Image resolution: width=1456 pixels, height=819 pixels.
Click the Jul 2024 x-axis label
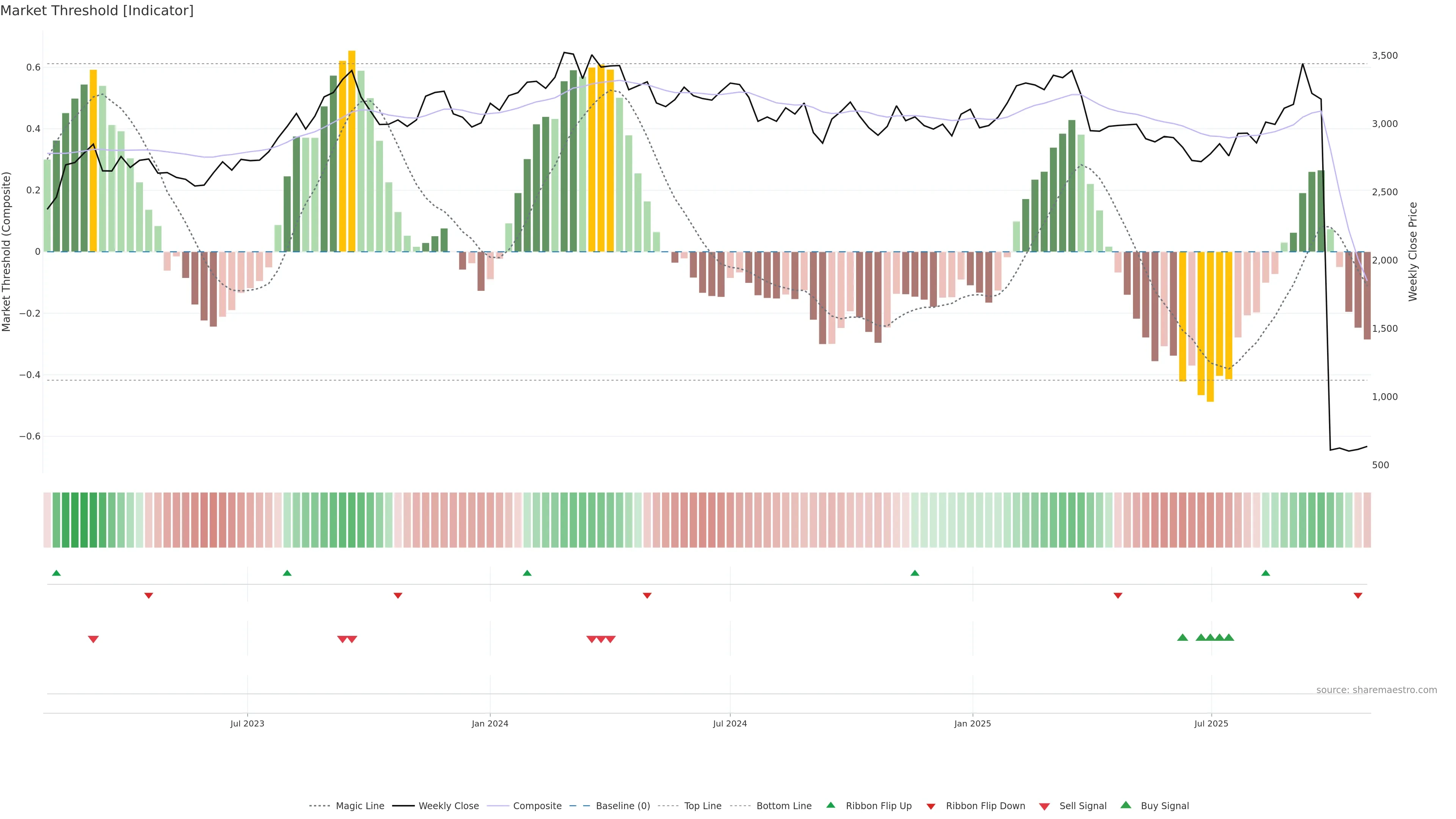[730, 723]
